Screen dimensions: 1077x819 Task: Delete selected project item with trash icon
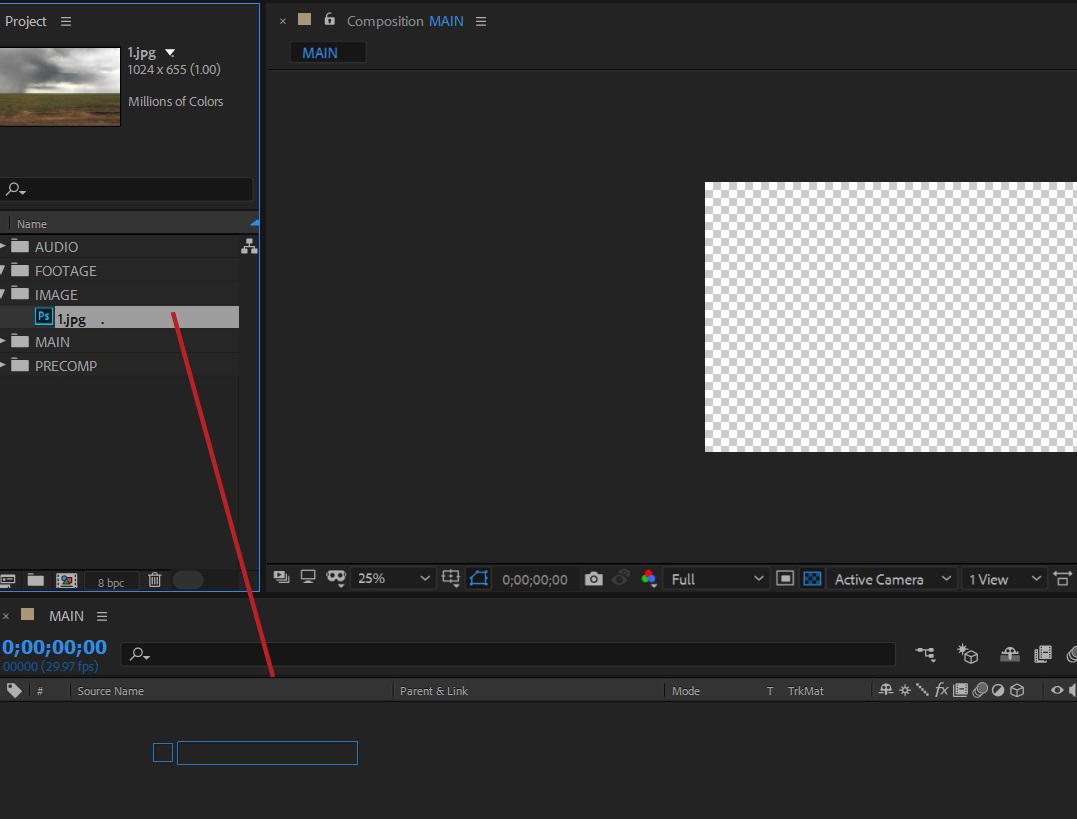155,580
